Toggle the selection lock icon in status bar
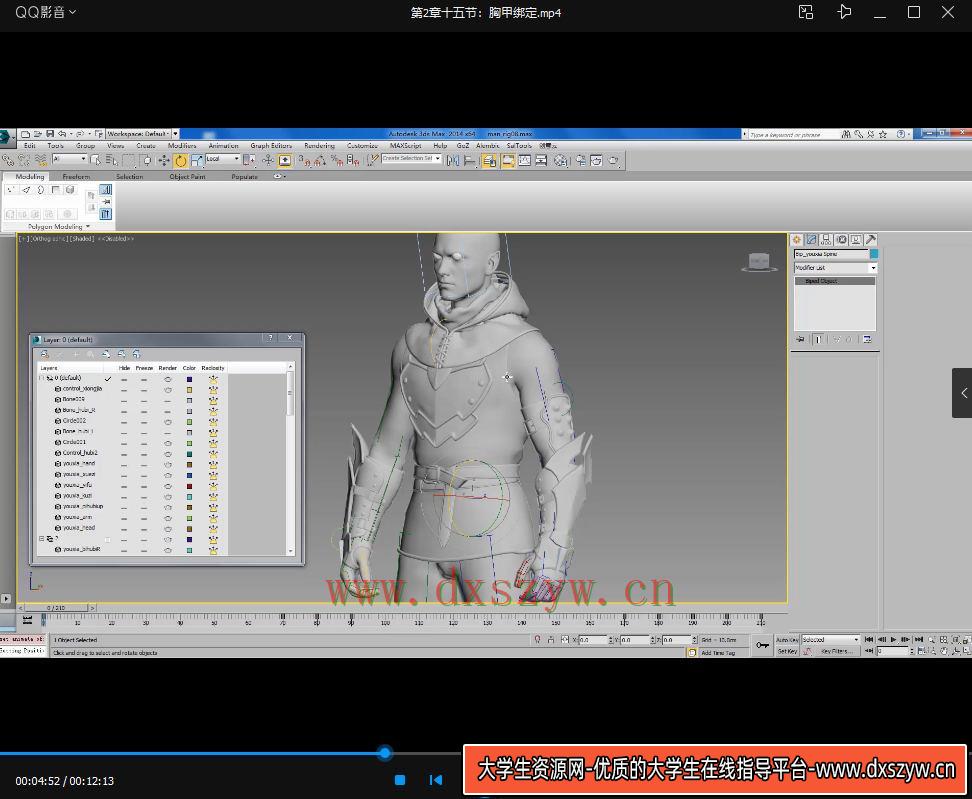This screenshot has width=972, height=799. (x=550, y=640)
